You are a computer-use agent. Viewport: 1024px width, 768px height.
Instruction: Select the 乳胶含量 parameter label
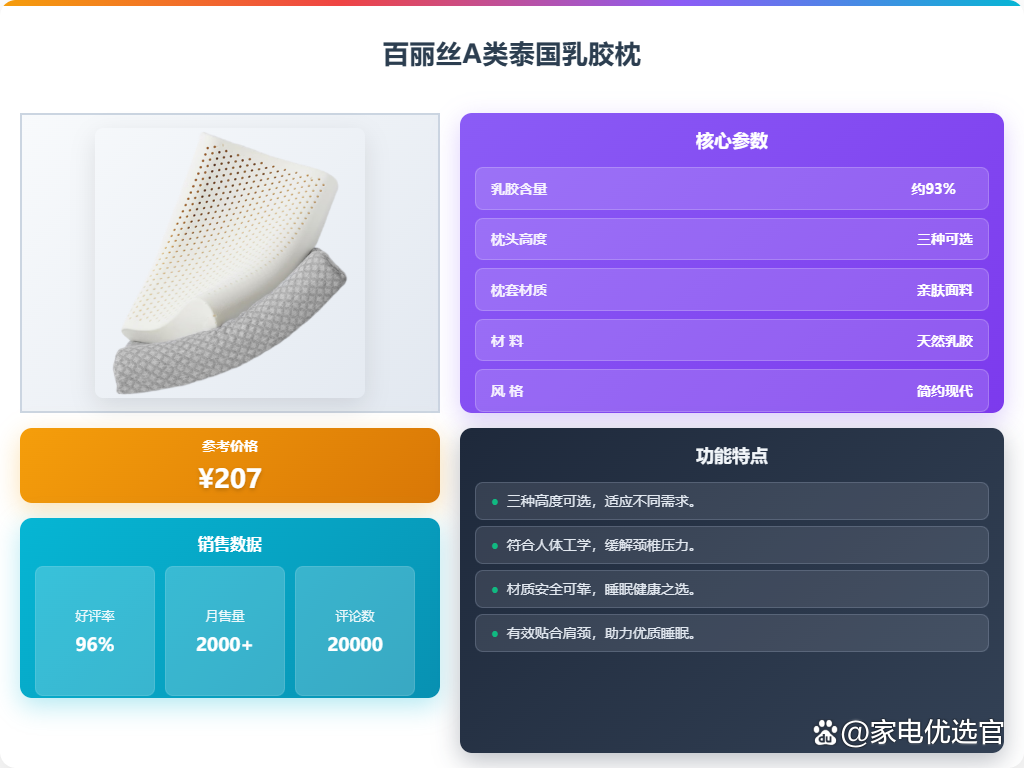tap(519, 189)
